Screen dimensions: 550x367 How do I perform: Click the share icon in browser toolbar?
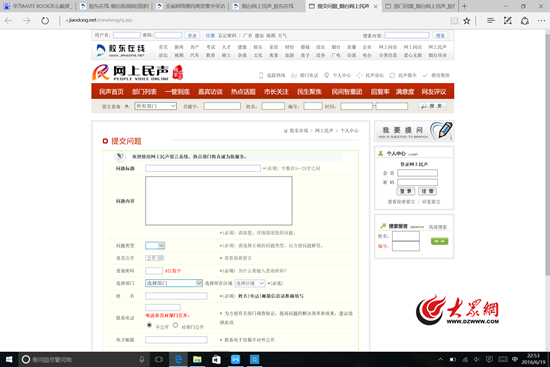click(525, 21)
